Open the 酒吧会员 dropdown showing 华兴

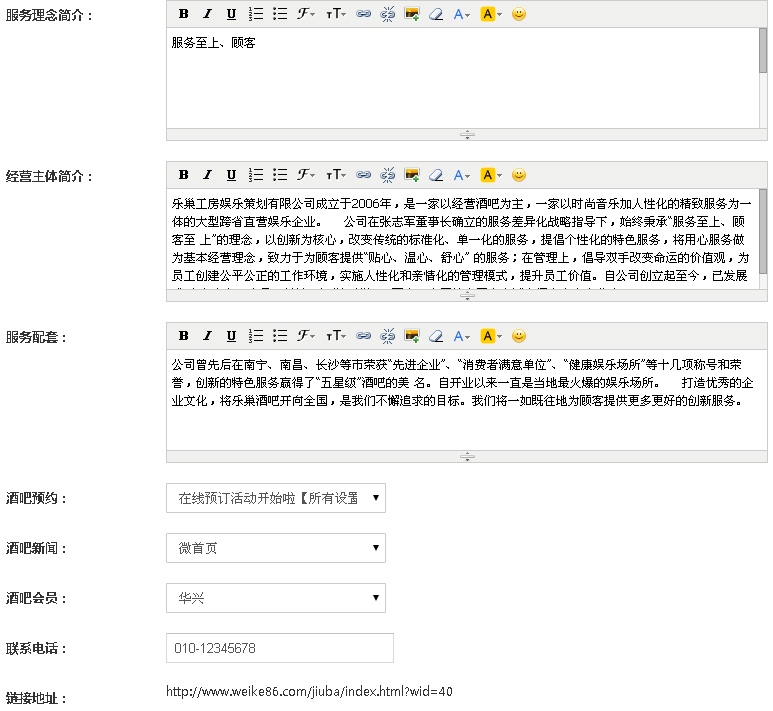click(x=276, y=598)
